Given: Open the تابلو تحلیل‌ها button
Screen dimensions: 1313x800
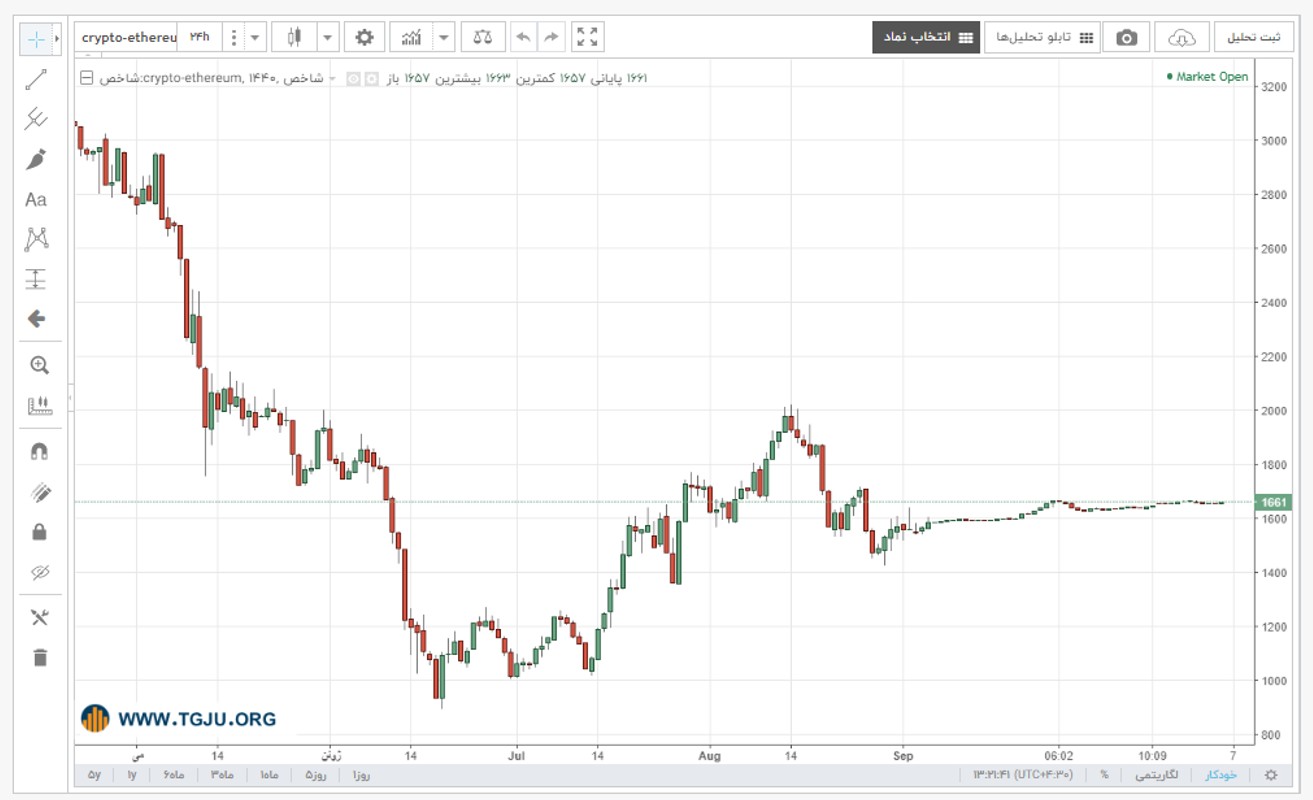Looking at the screenshot, I should 1042,38.
